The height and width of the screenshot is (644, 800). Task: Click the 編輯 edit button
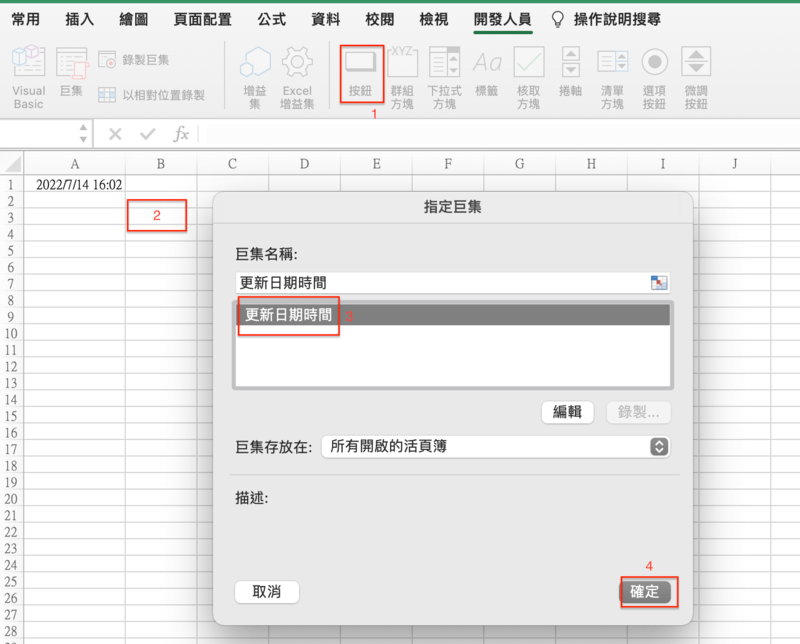tap(567, 412)
